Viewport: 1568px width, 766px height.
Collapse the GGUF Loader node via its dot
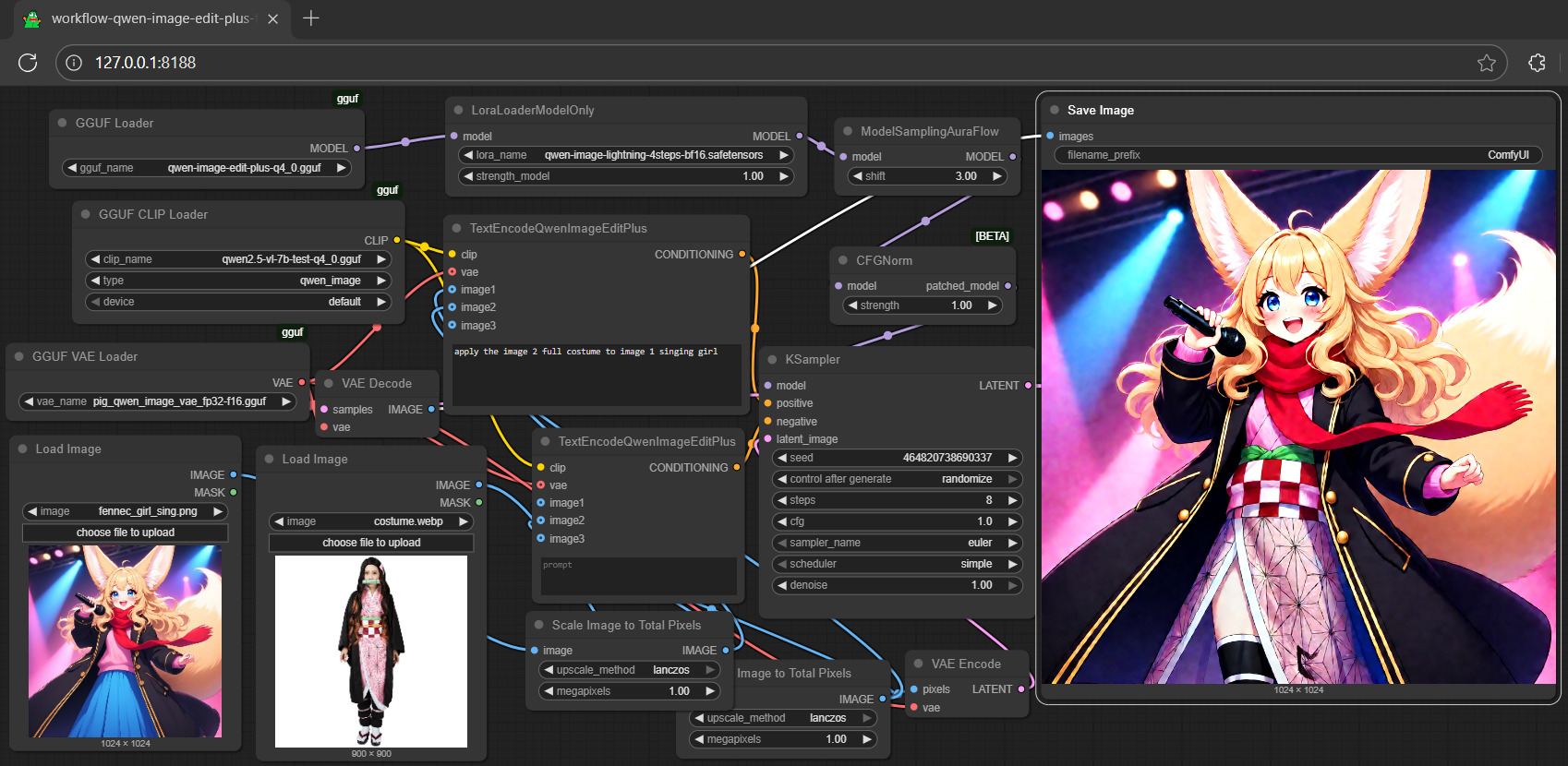62,123
